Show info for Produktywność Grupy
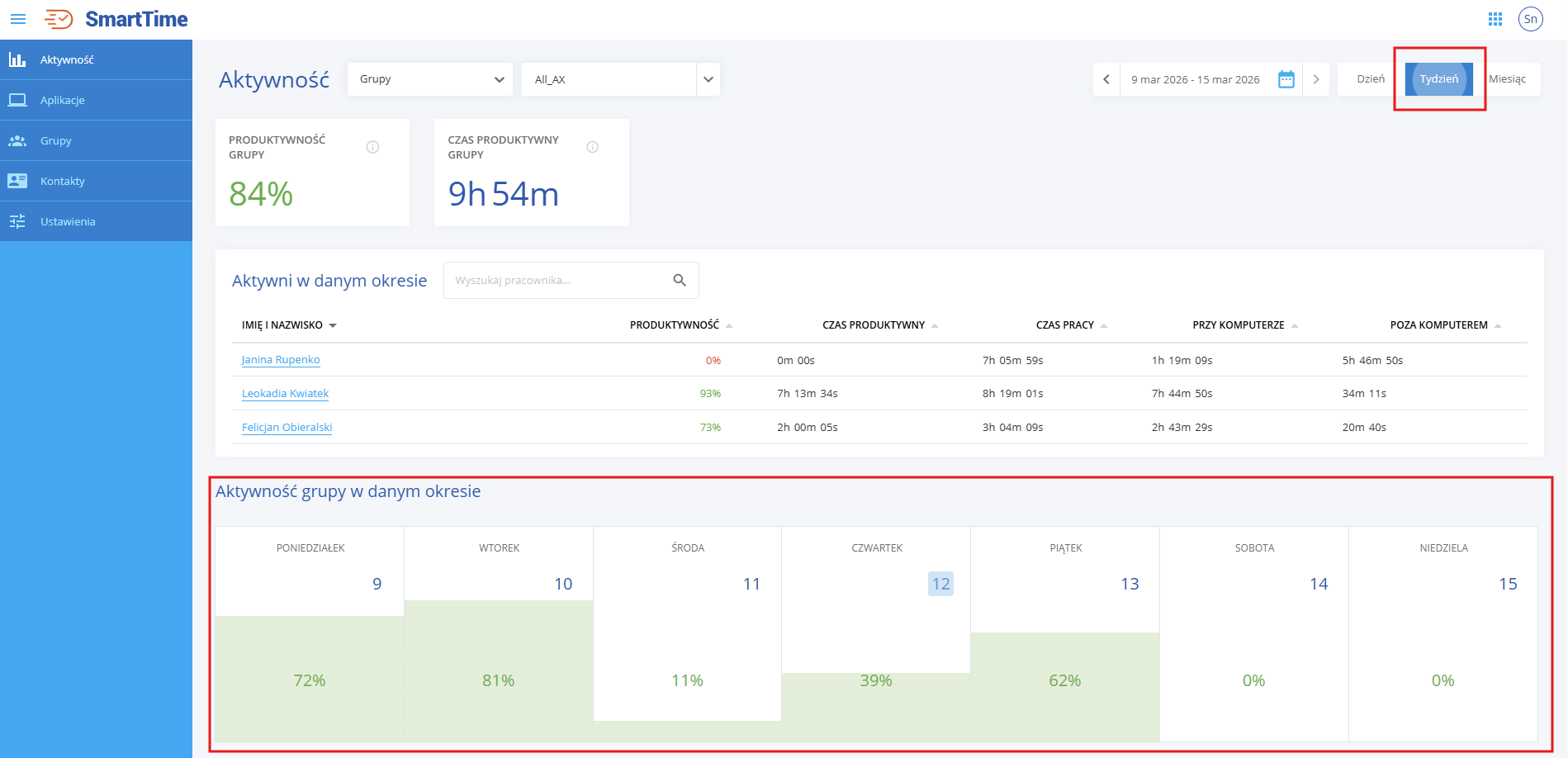Screen dimensions: 1568x758 (372, 147)
